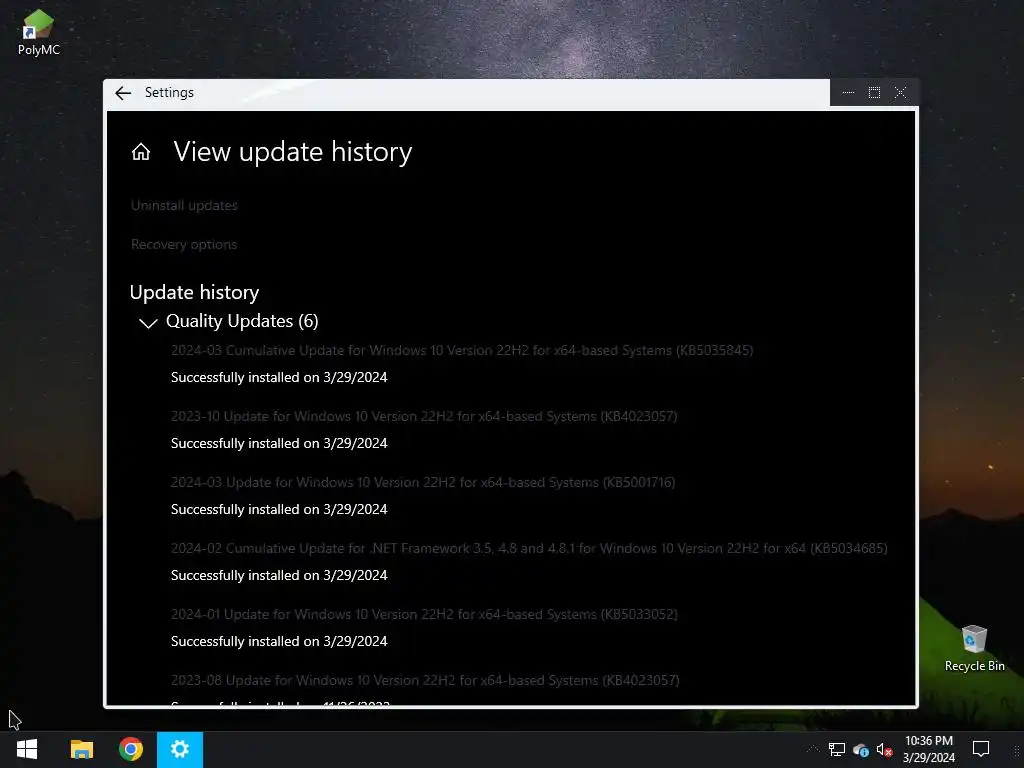1024x768 pixels.
Task: Open File Explorer from the taskbar
Action: [82, 750]
